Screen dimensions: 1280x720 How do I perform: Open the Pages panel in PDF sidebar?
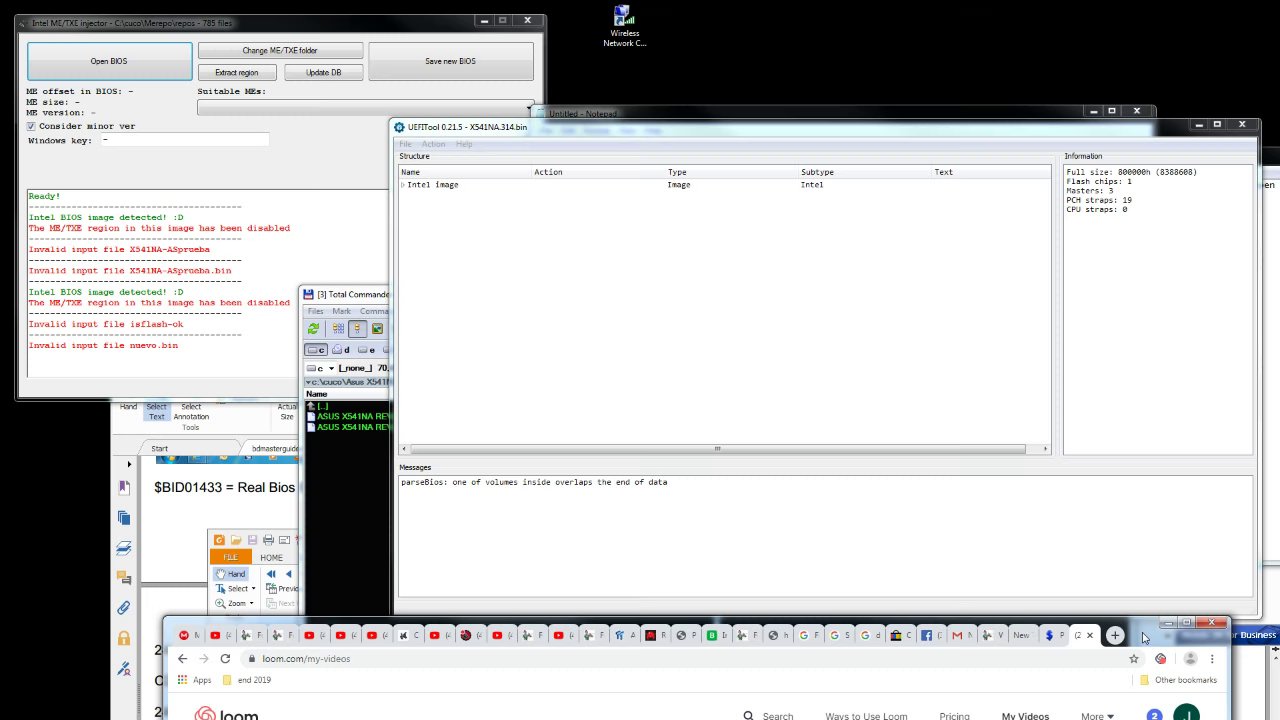coord(124,517)
